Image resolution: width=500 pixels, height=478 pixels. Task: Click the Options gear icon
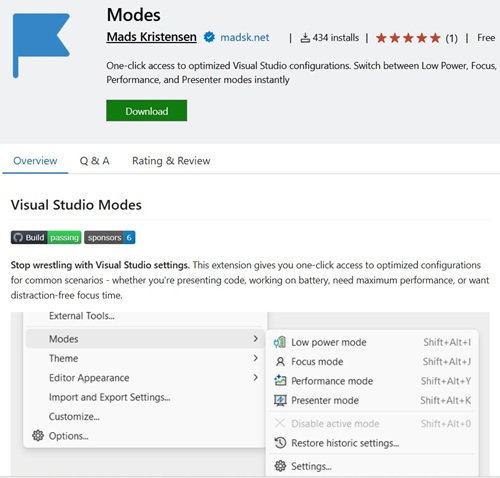(x=38, y=436)
